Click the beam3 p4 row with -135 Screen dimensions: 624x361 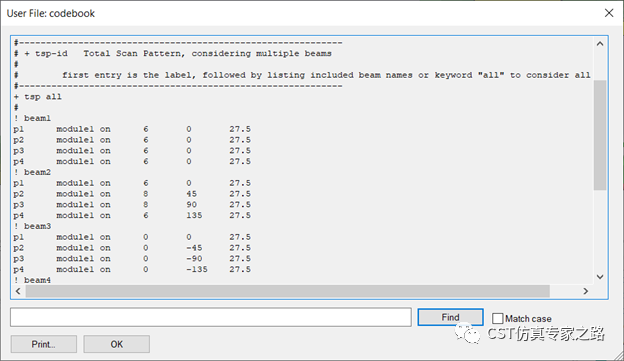[x=132, y=269]
